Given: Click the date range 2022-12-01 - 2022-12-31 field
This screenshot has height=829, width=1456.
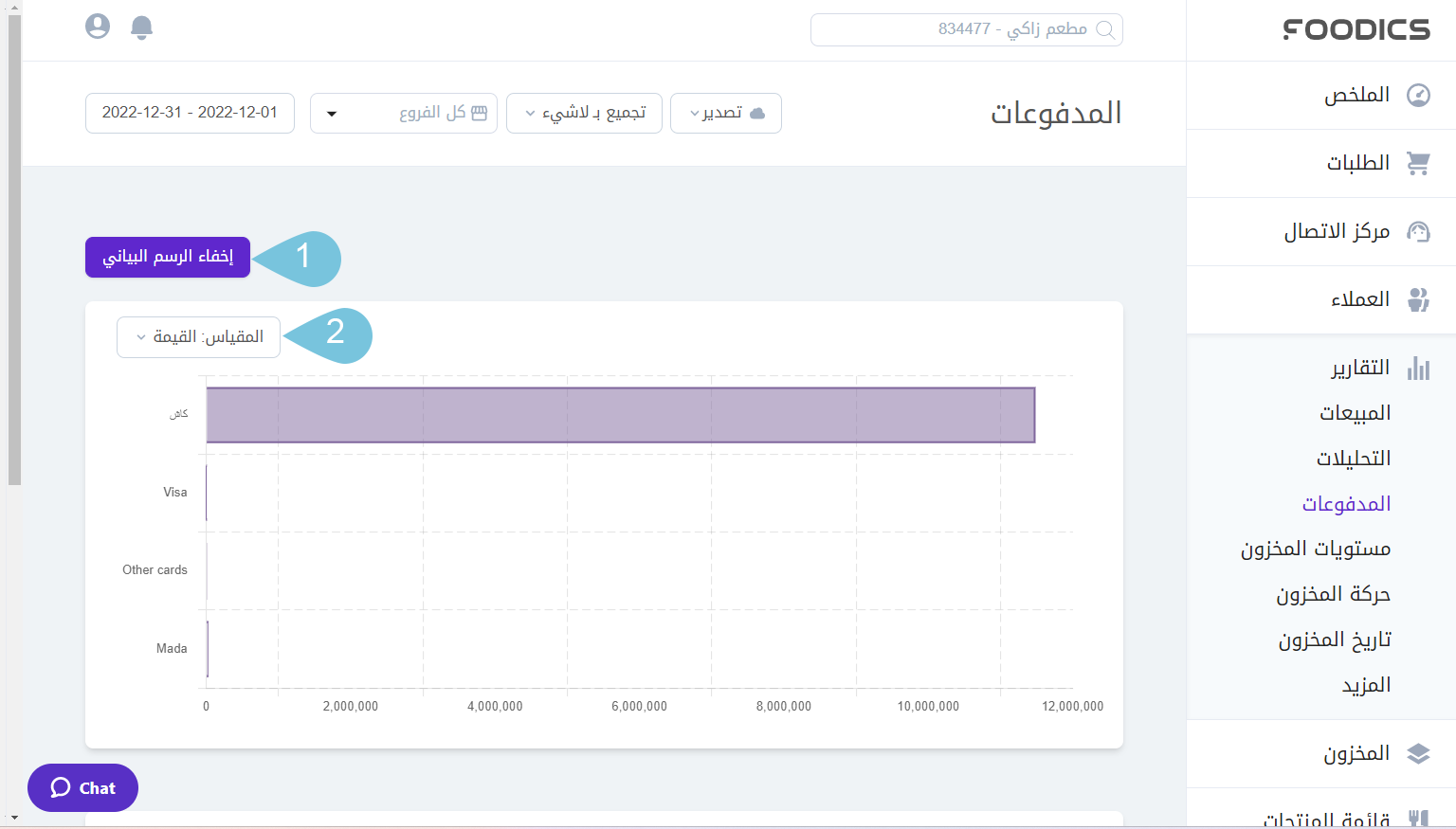Looking at the screenshot, I should point(190,113).
